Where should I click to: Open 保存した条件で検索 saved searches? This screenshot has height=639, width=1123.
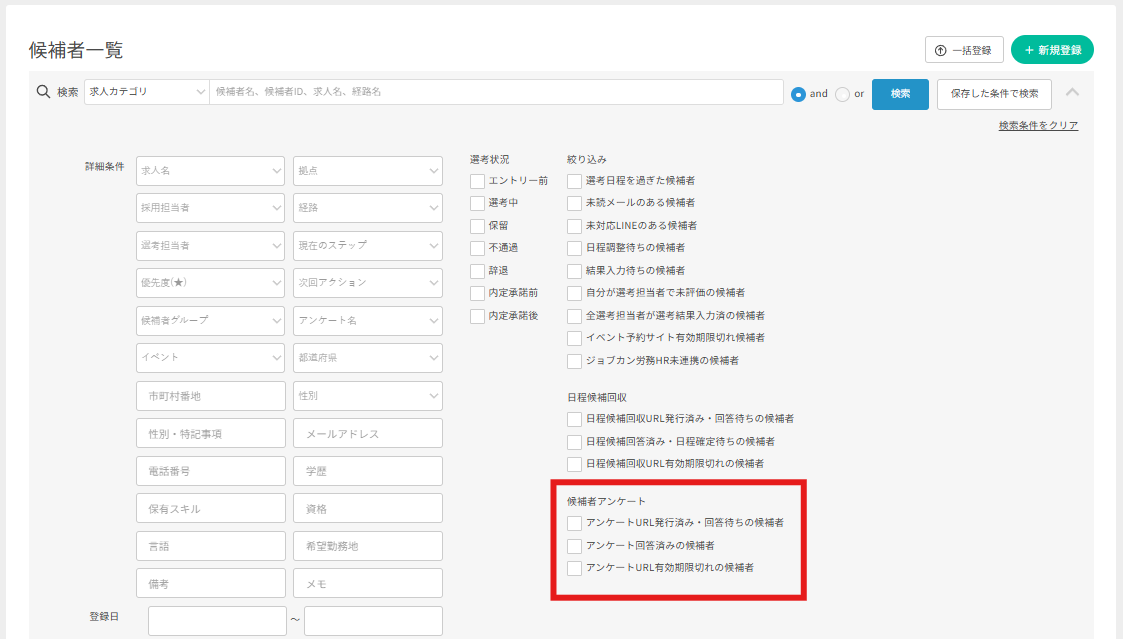(x=993, y=93)
